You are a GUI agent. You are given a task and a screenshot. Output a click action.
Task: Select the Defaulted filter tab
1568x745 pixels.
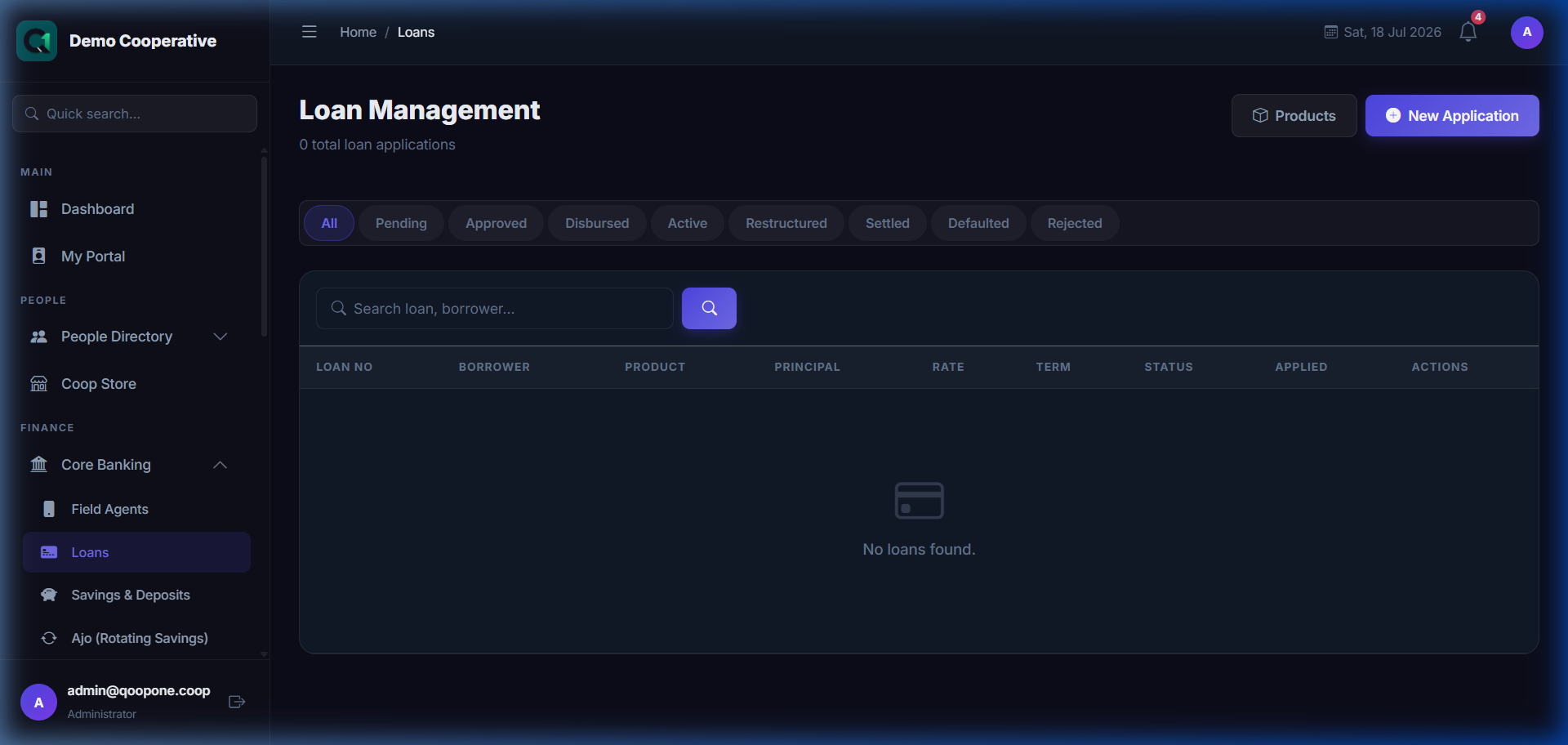[x=978, y=223]
